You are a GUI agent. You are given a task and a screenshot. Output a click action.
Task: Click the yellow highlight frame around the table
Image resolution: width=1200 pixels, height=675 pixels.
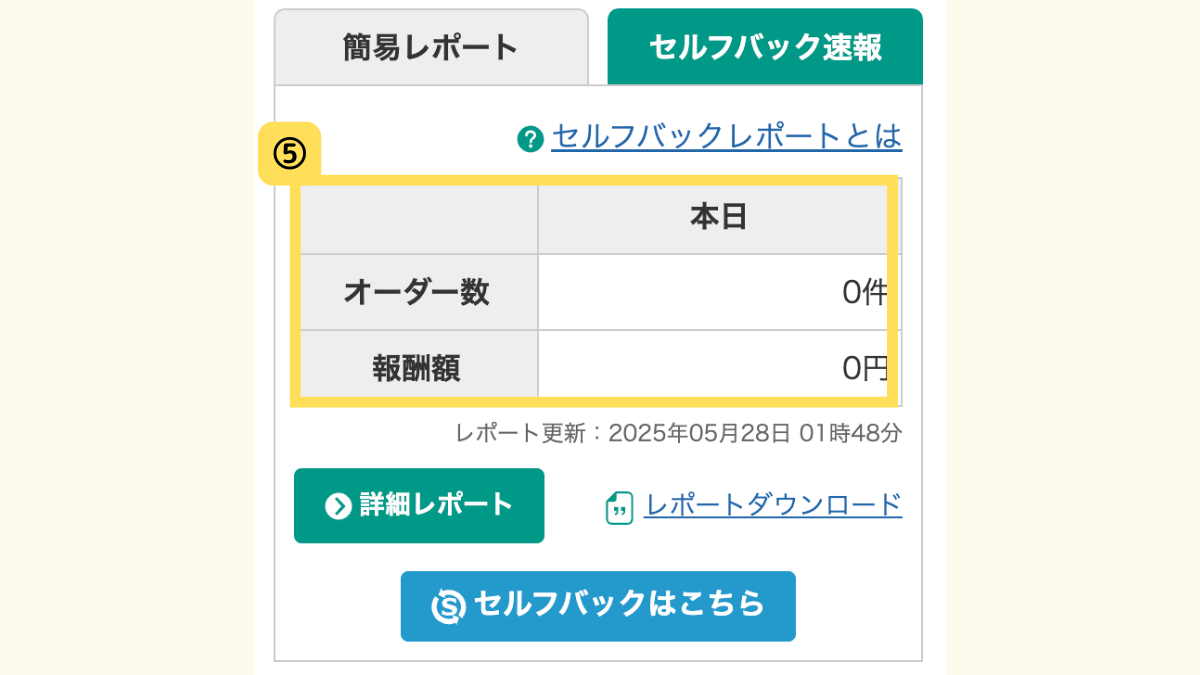coord(594,180)
